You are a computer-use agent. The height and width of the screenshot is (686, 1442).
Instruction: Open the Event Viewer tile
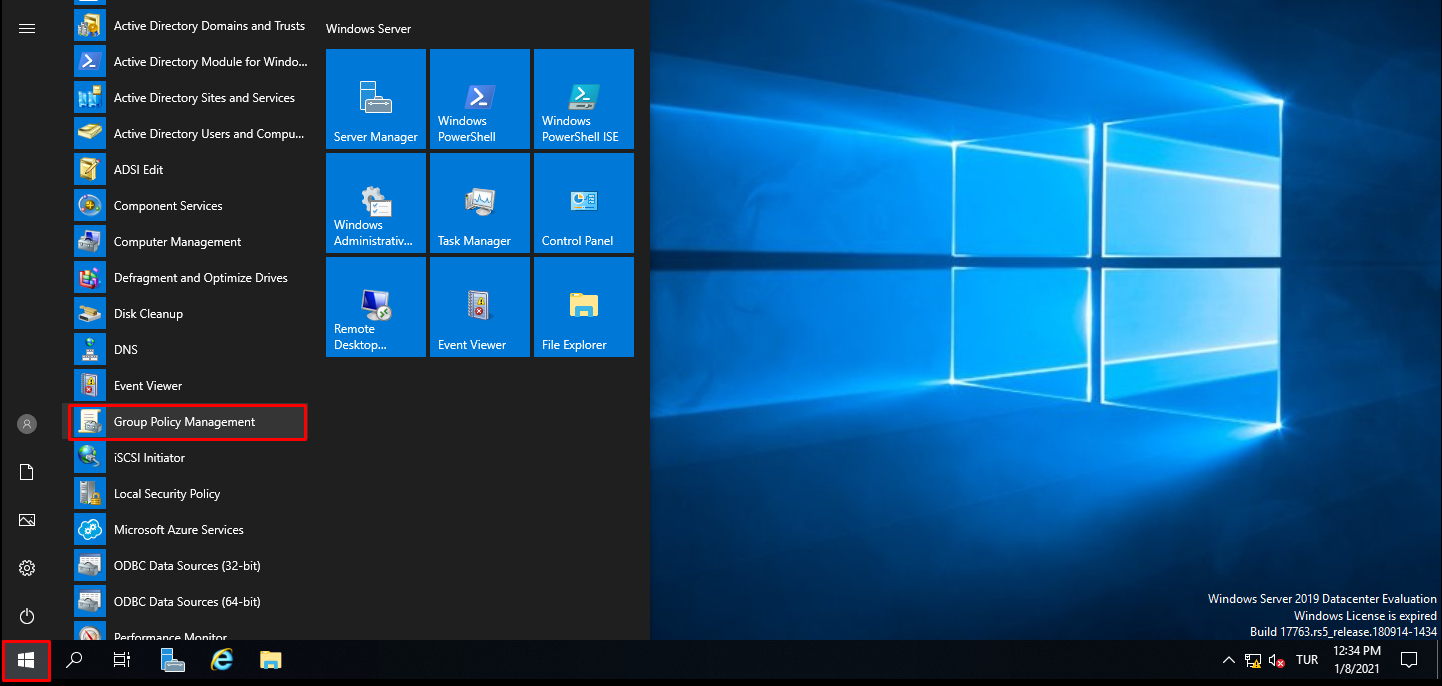pyautogui.click(x=480, y=307)
